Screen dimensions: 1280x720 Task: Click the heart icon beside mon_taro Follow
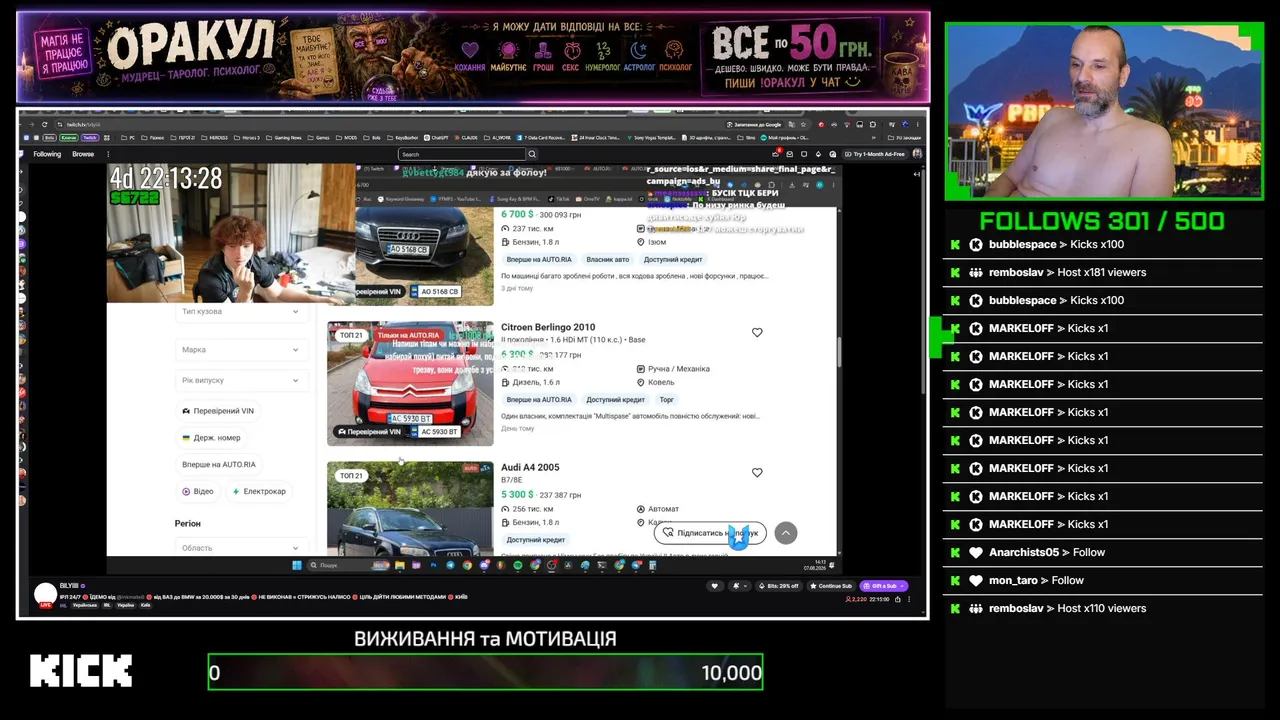point(976,580)
